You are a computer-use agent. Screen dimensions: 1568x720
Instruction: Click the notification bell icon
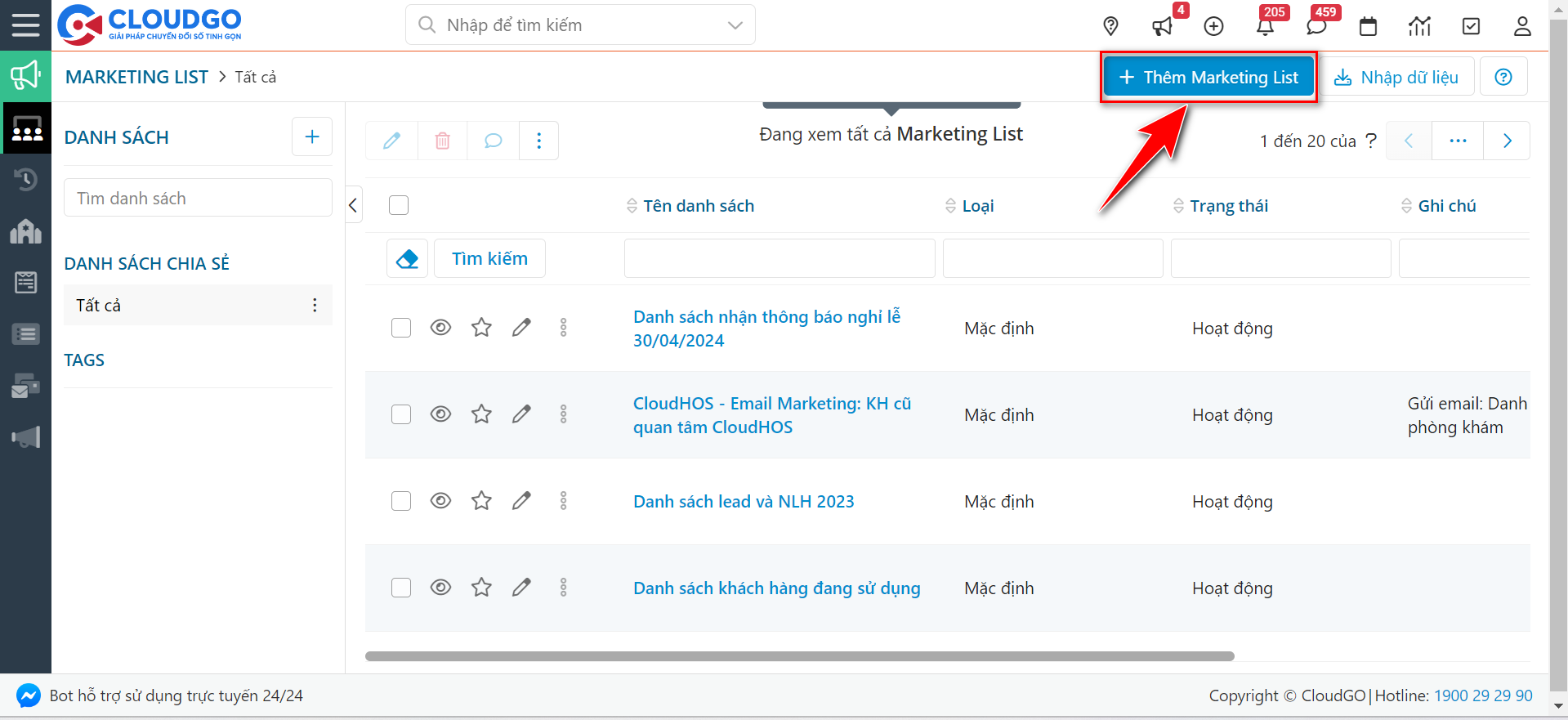pos(1265,26)
